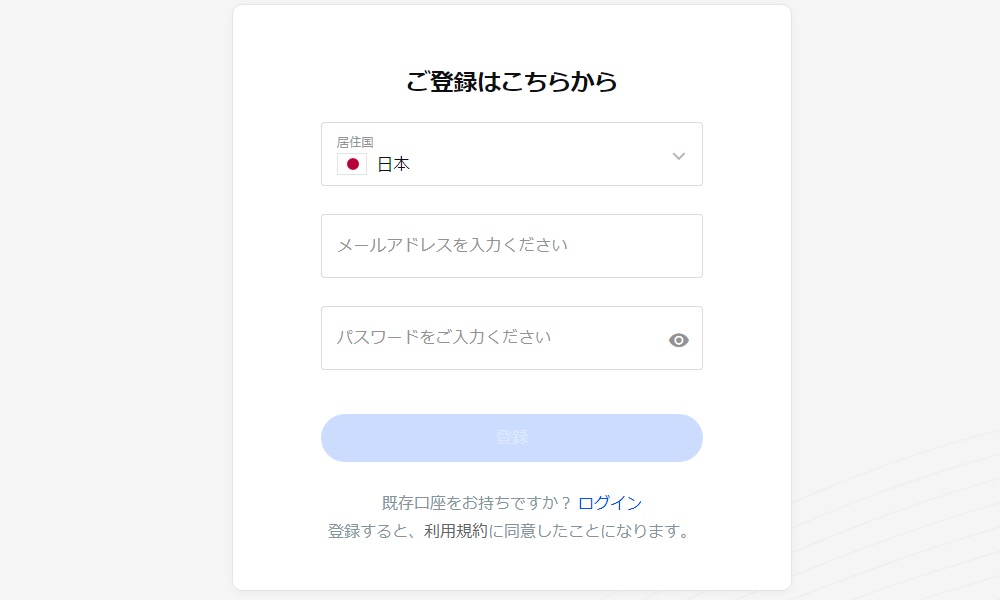Click the circular red flag badge
The image size is (1000, 600).
(x=351, y=164)
